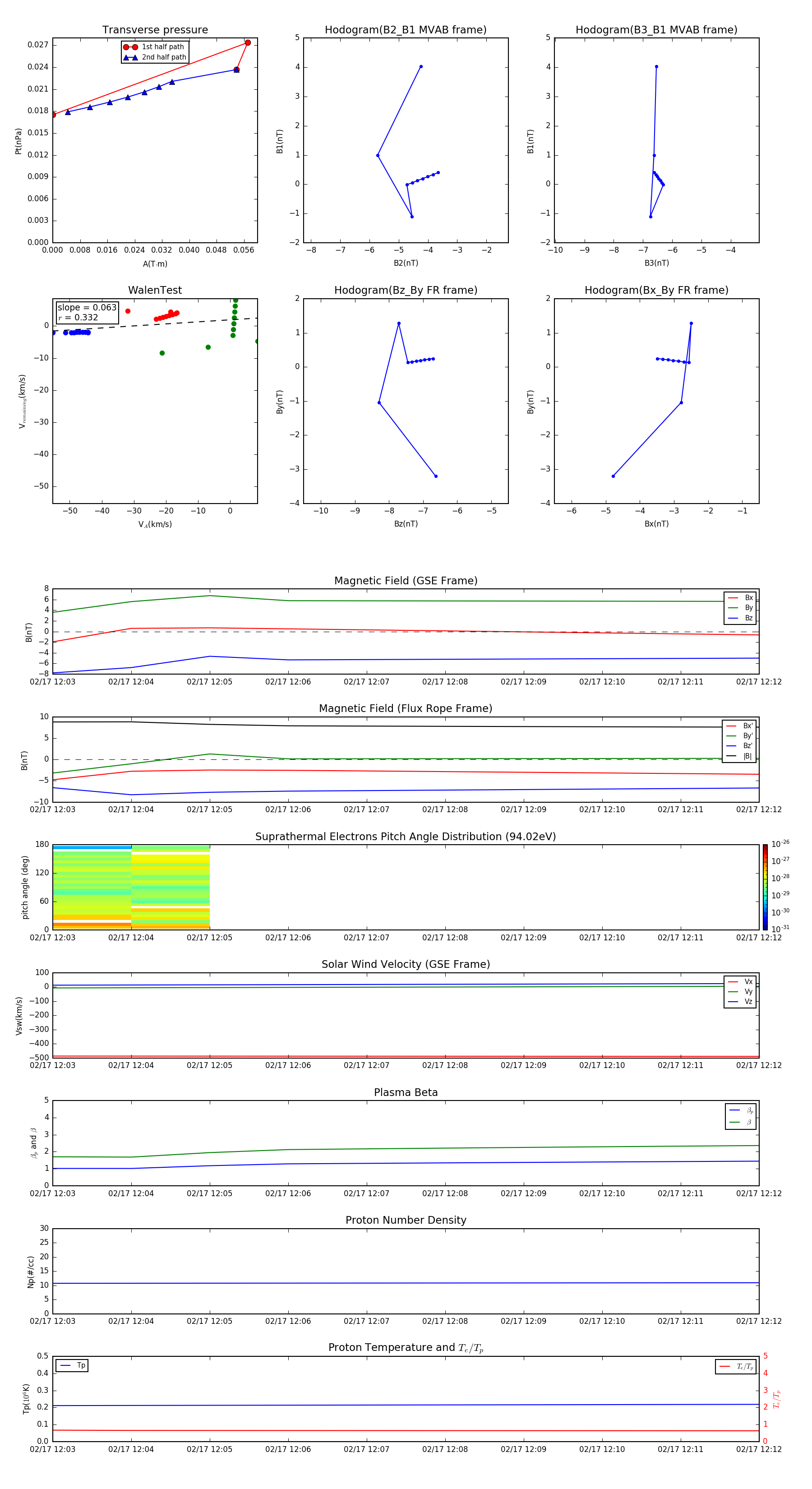Click the lowest data point in Bz_By hodogram
The image size is (812, 1489).
(436, 476)
